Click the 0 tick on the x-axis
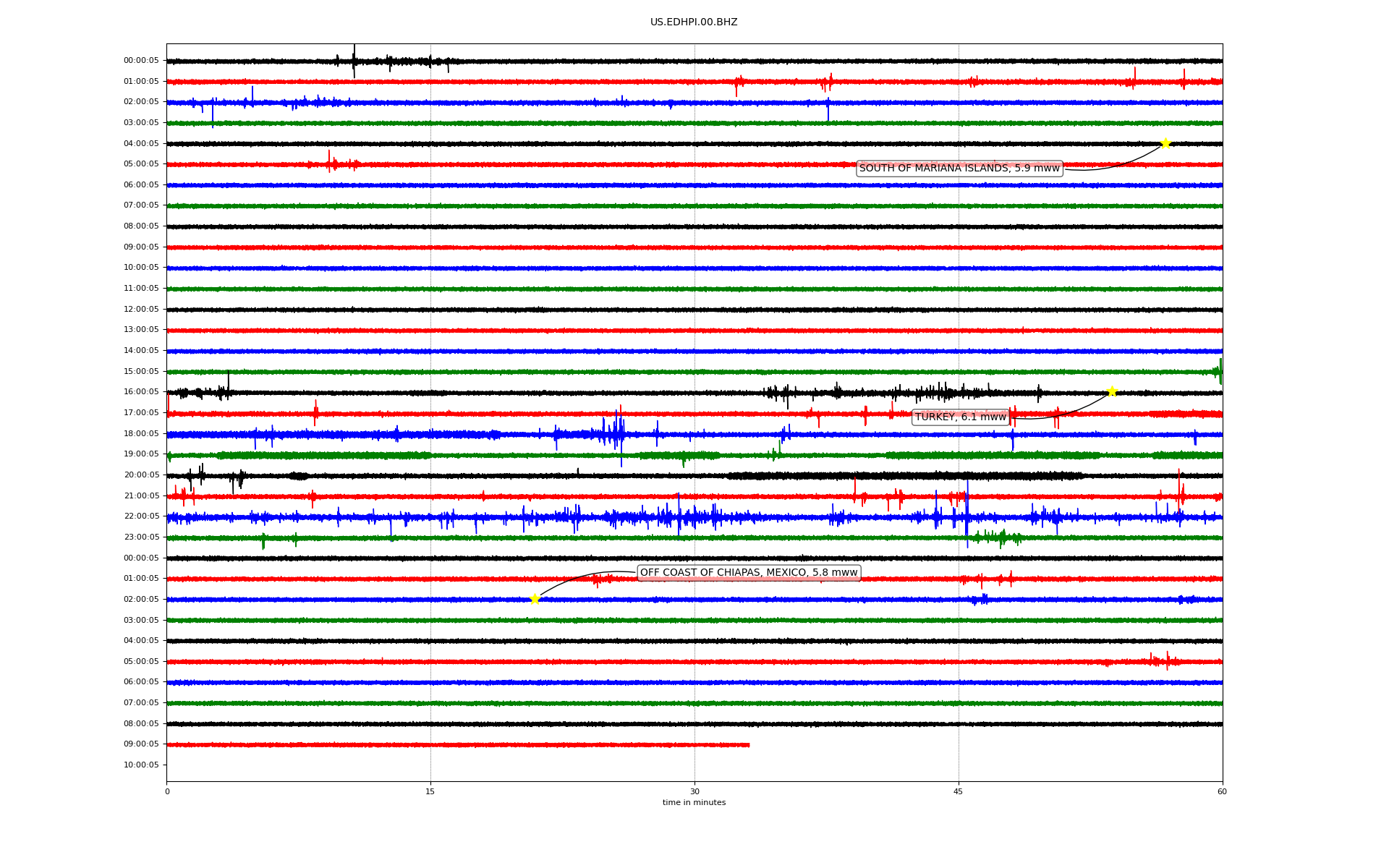Image resolution: width=1389 pixels, height=868 pixels. (x=167, y=791)
